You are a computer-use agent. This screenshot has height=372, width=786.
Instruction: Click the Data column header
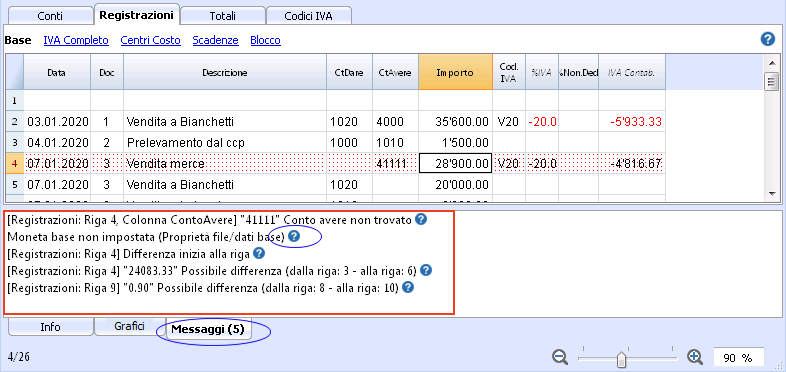[57, 72]
